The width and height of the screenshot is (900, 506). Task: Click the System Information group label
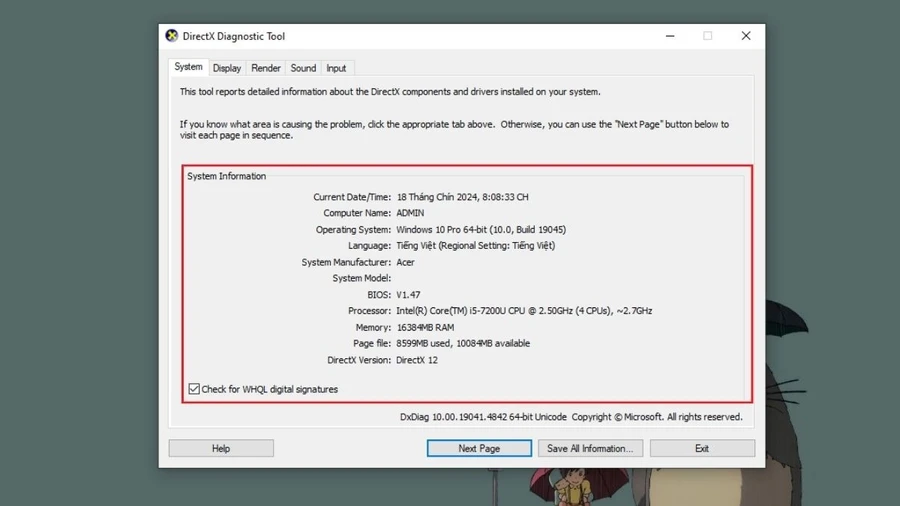(226, 176)
